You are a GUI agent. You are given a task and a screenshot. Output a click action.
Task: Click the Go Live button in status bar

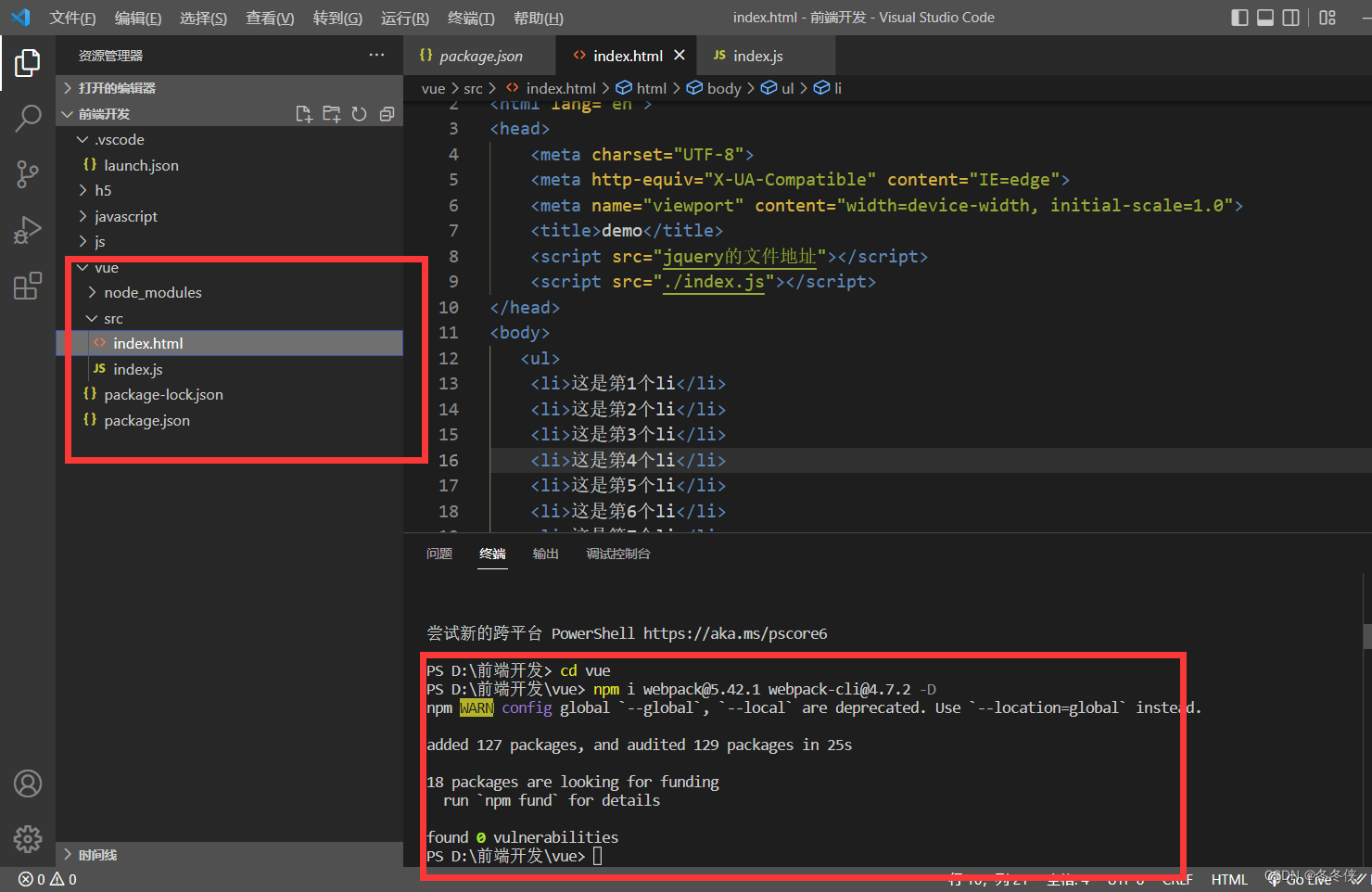1302,878
